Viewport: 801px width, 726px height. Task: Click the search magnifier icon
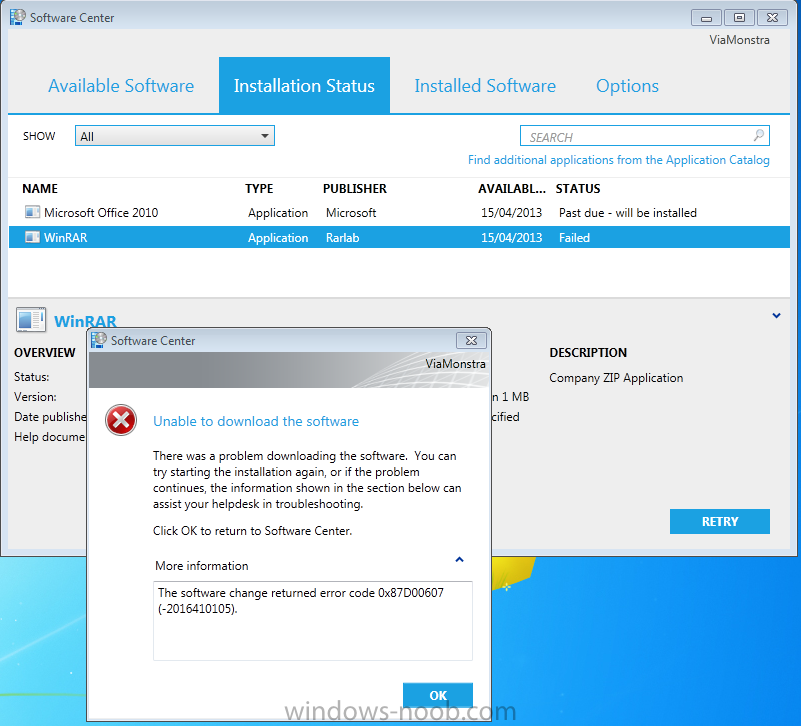pos(759,135)
